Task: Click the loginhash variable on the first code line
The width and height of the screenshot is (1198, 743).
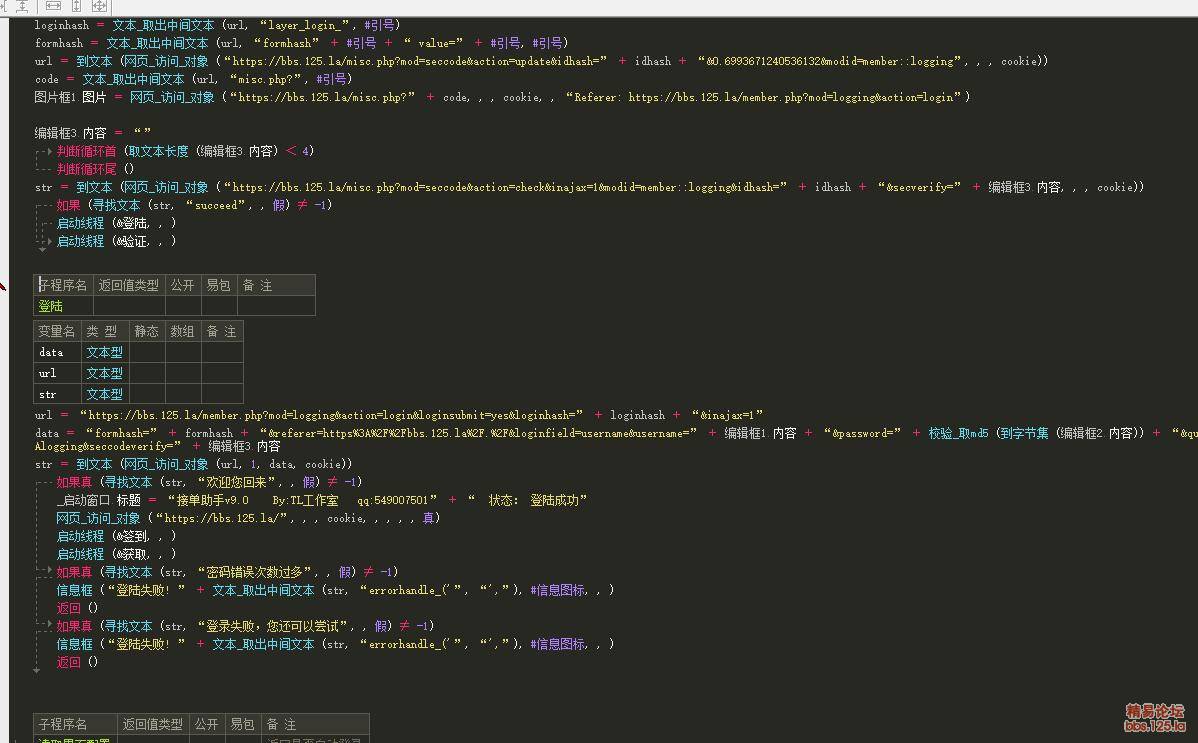Action: (62, 24)
